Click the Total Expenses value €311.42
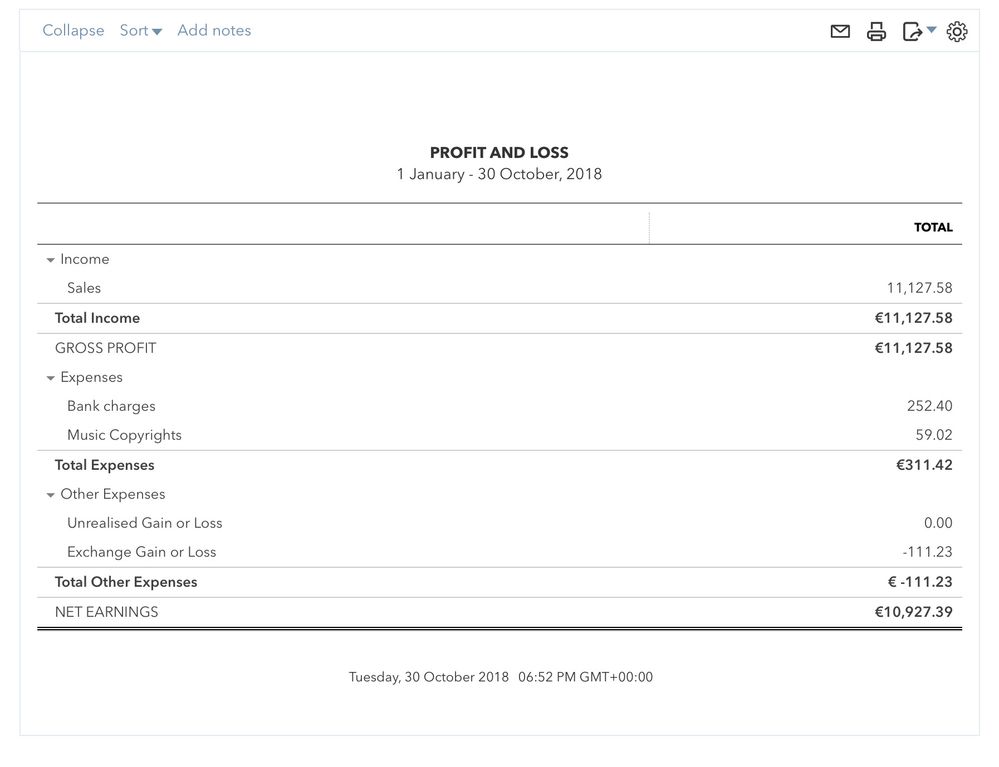The height and width of the screenshot is (767, 999). coord(924,465)
